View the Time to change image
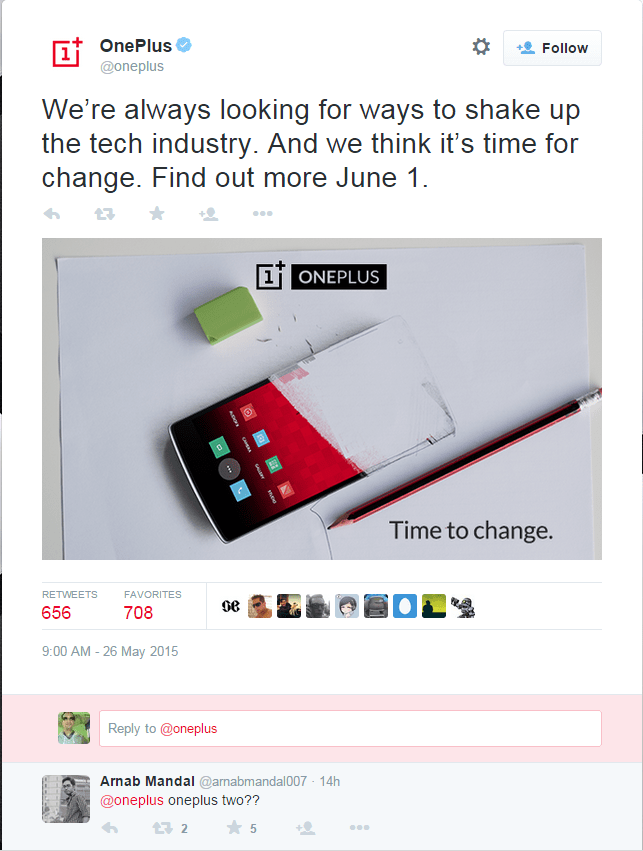 click(321, 398)
